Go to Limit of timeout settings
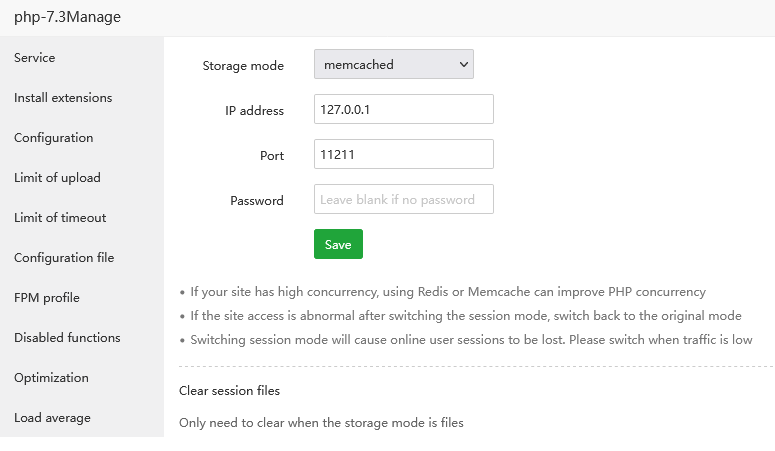The image size is (775, 451). [x=60, y=218]
